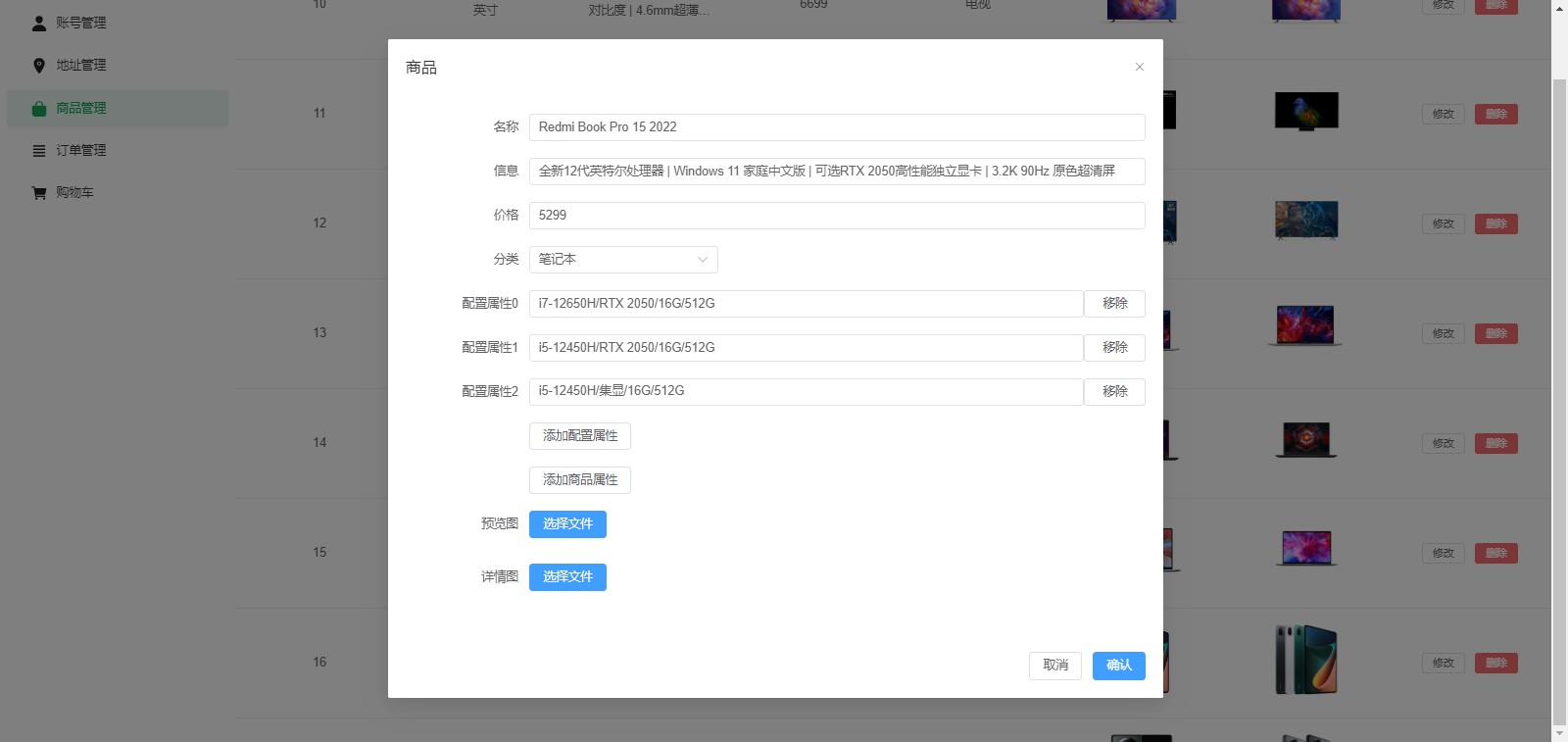Click the row number 11 cell
This screenshot has height=742, width=1568.
point(319,114)
